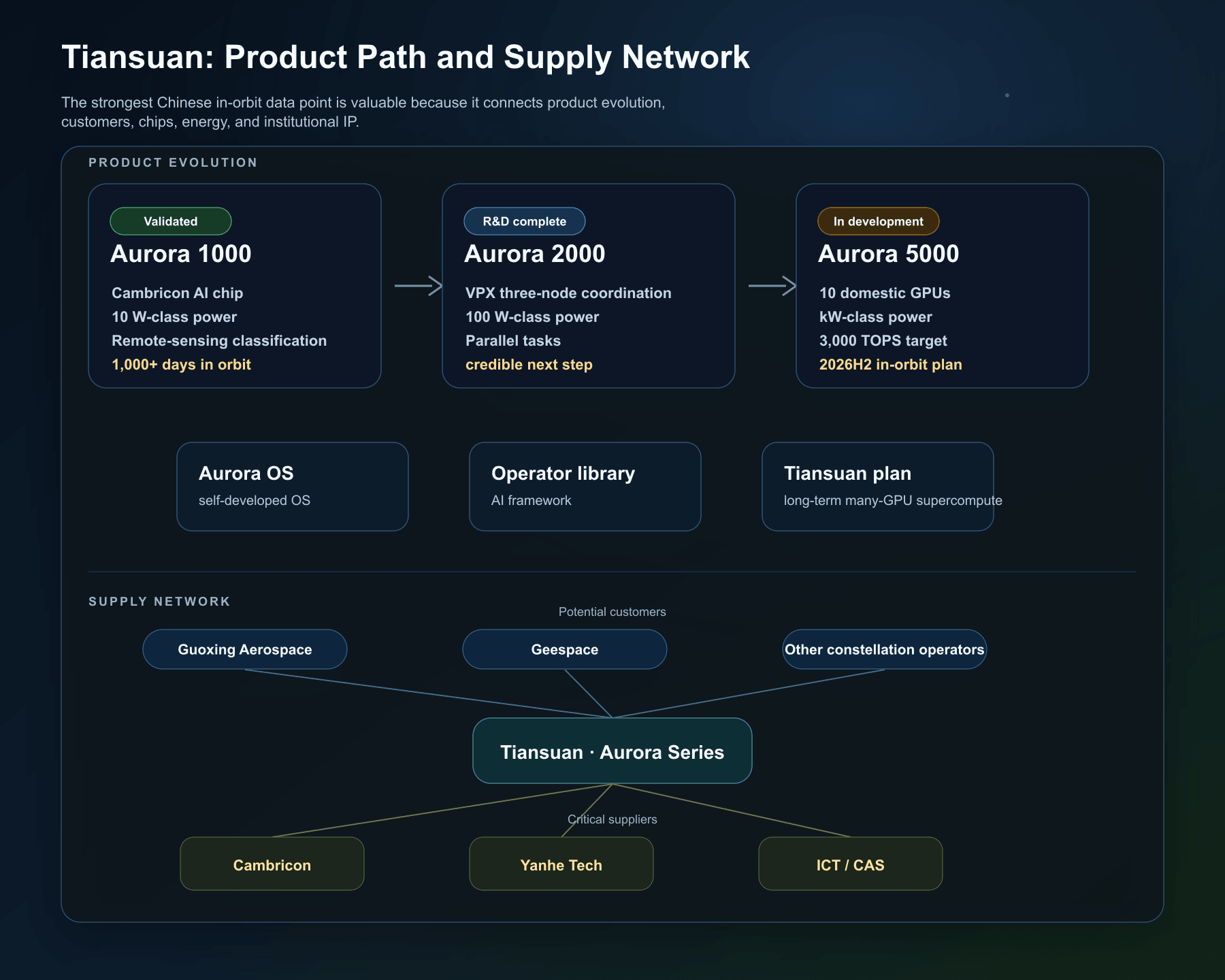The image size is (1225, 980).
Task: Click Cambricon AI chip line
Action: click(178, 293)
